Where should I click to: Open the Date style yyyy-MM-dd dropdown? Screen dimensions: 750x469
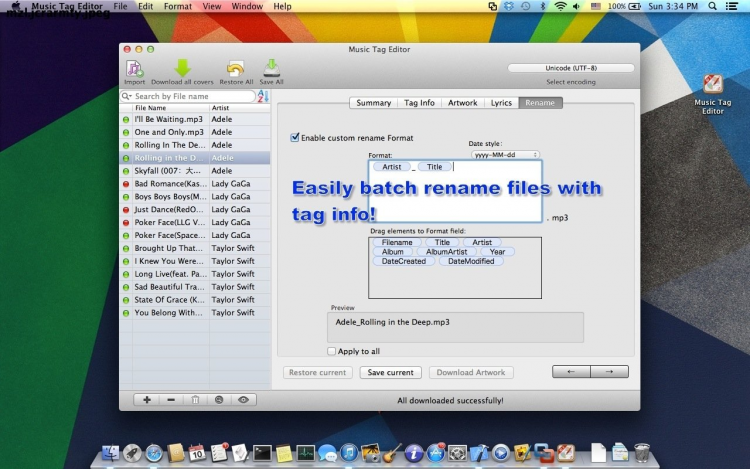point(505,154)
